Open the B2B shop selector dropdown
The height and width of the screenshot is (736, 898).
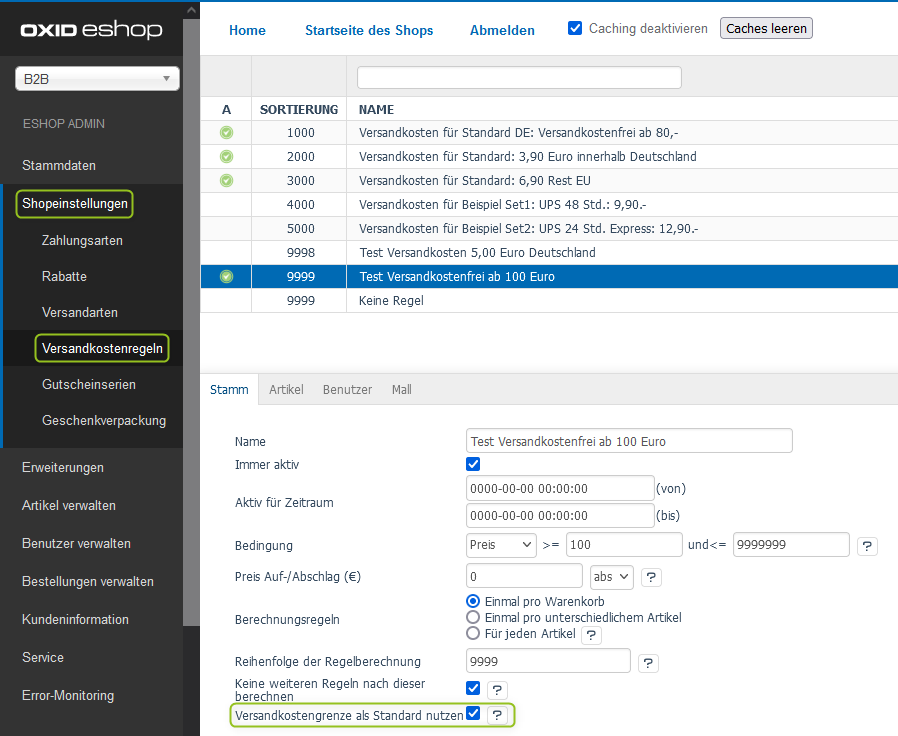click(x=97, y=78)
